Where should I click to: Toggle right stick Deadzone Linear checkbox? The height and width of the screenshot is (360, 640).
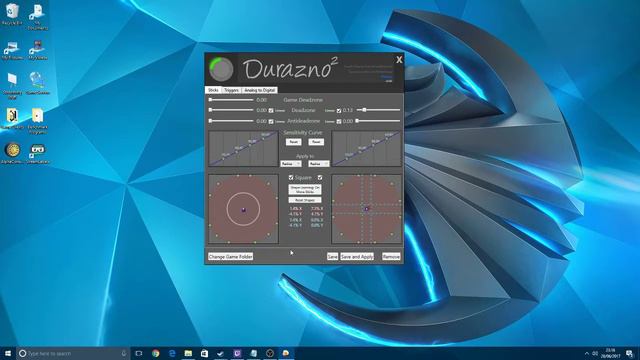339,111
